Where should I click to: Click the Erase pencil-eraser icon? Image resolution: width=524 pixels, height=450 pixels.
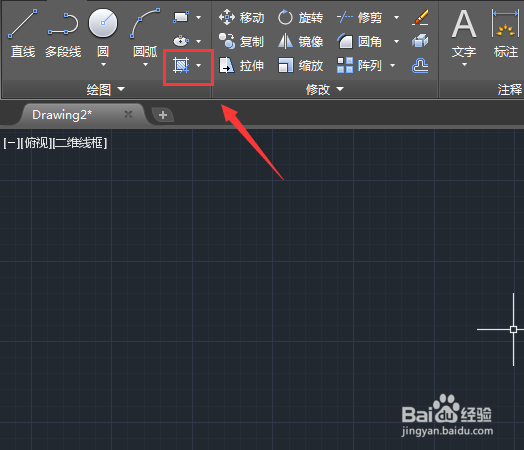point(420,17)
